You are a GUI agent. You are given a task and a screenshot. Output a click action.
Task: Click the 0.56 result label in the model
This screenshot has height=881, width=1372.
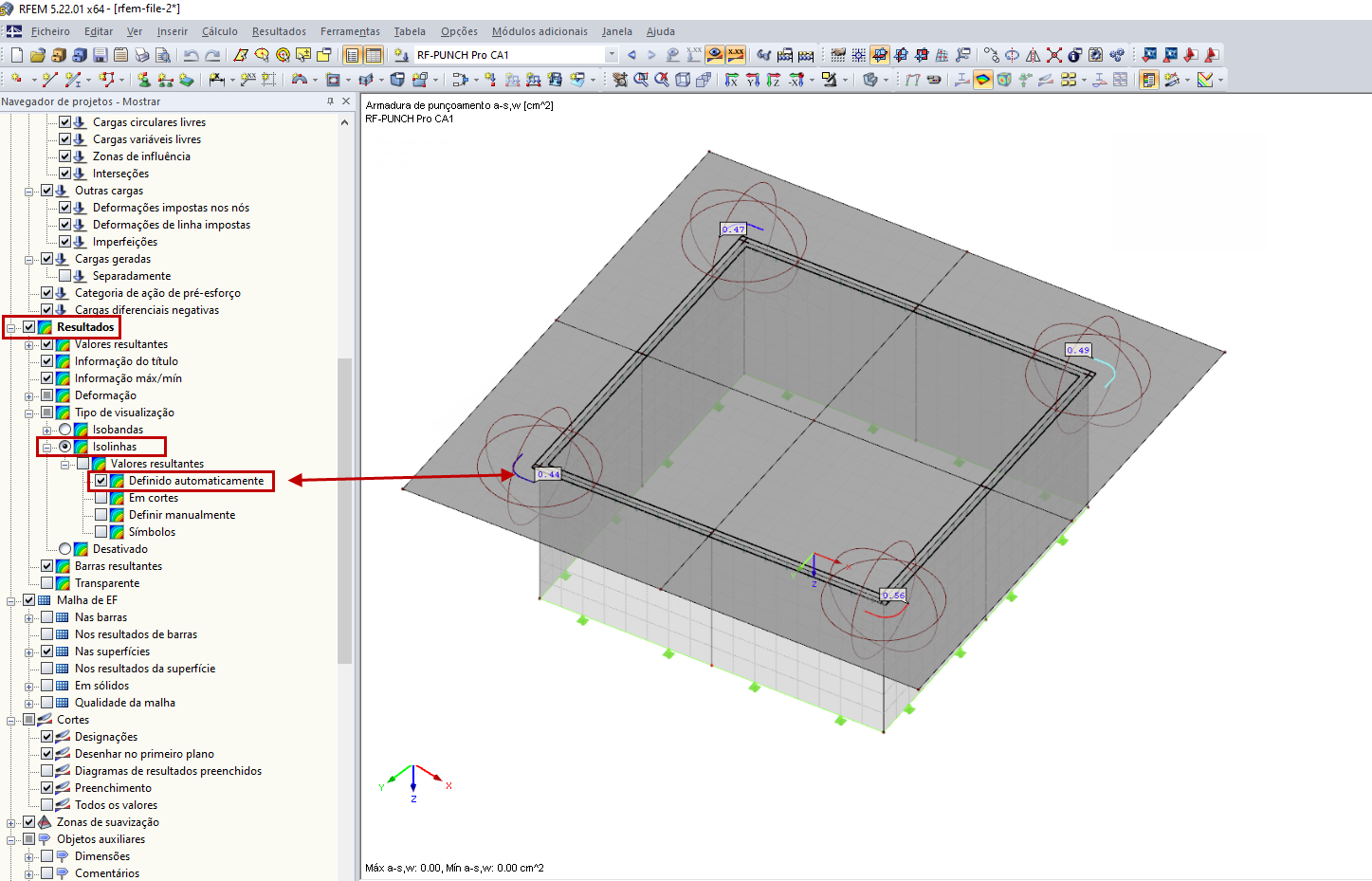[x=893, y=596]
